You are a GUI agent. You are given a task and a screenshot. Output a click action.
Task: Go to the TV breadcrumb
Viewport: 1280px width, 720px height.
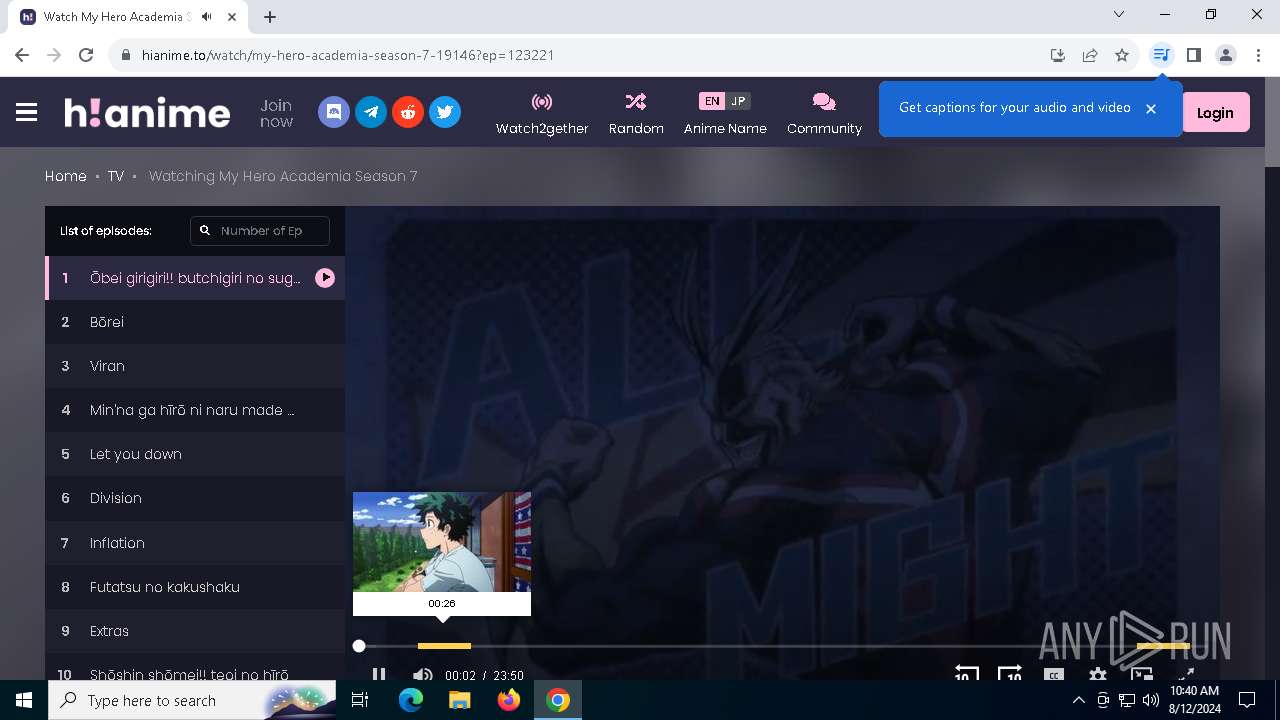tap(116, 176)
